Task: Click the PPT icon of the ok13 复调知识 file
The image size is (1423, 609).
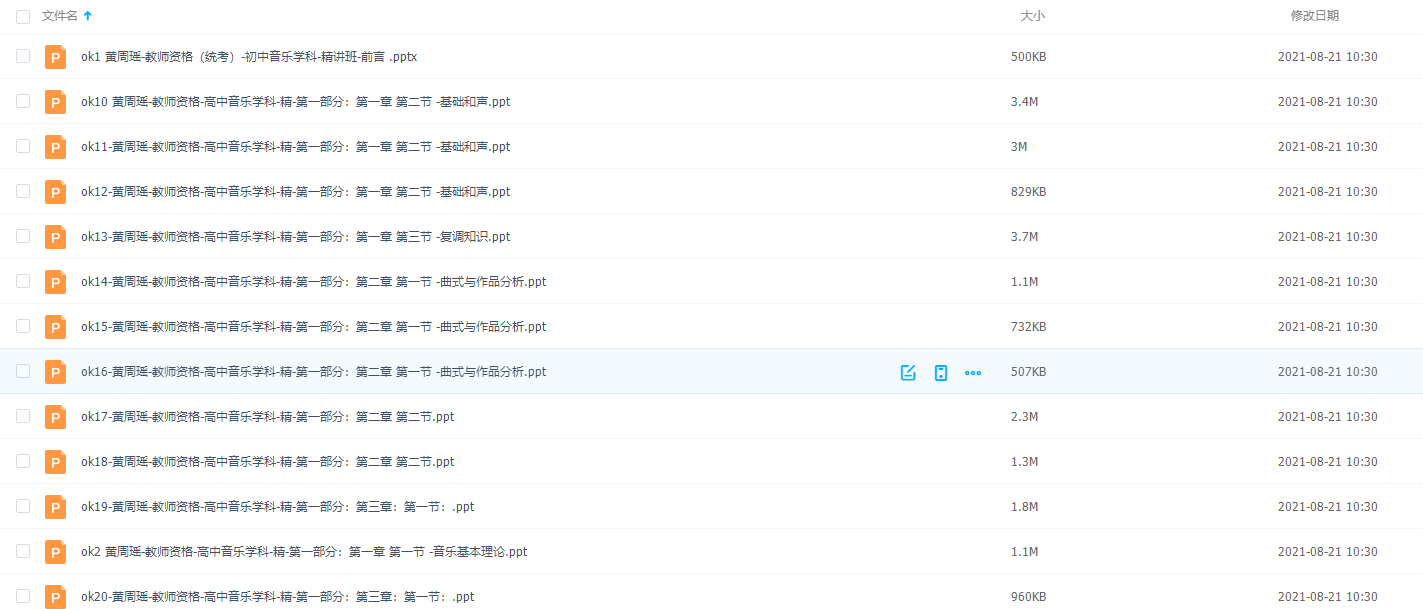Action: coord(55,236)
